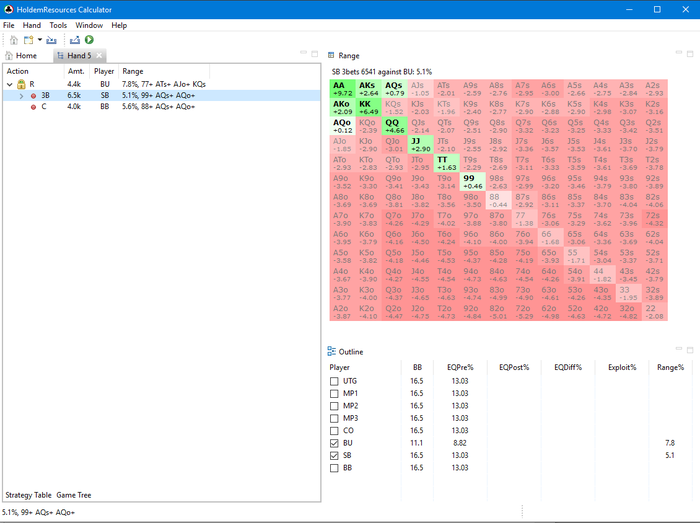Screen dimensions: 700x523
Task: Switch to the Strategy Table view
Action: coord(28,495)
